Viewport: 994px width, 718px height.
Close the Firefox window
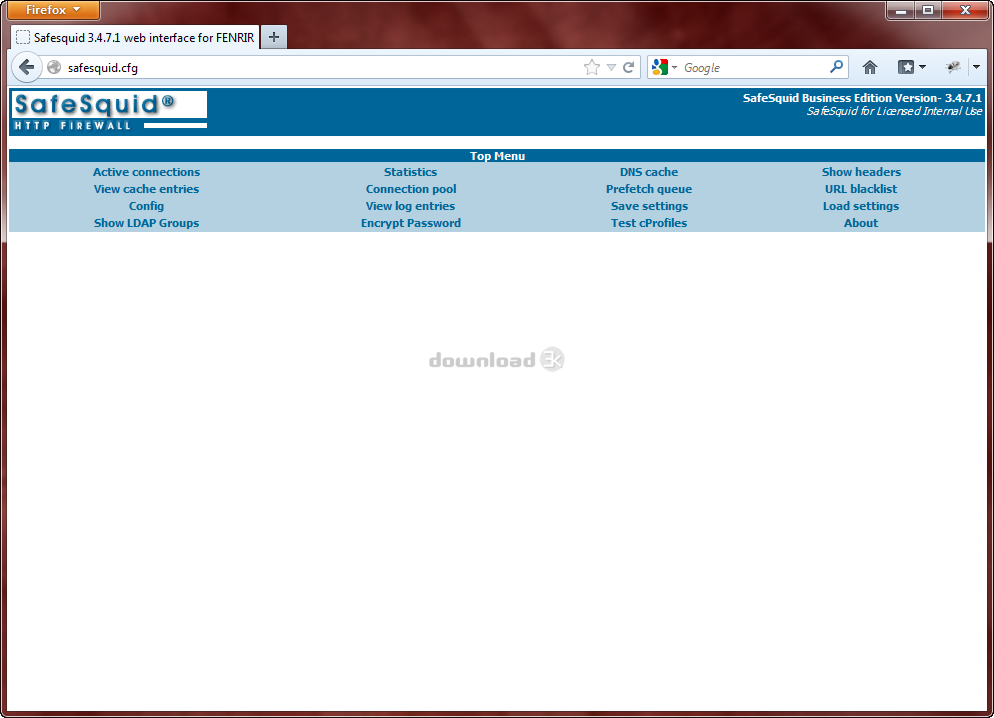pyautogui.click(x=965, y=10)
